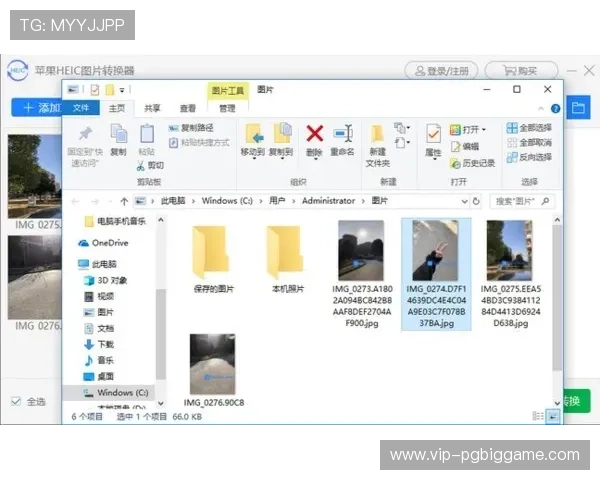Switch to the Home (主页) tab
Image resolution: width=600 pixels, height=480 pixels.
coord(117,108)
